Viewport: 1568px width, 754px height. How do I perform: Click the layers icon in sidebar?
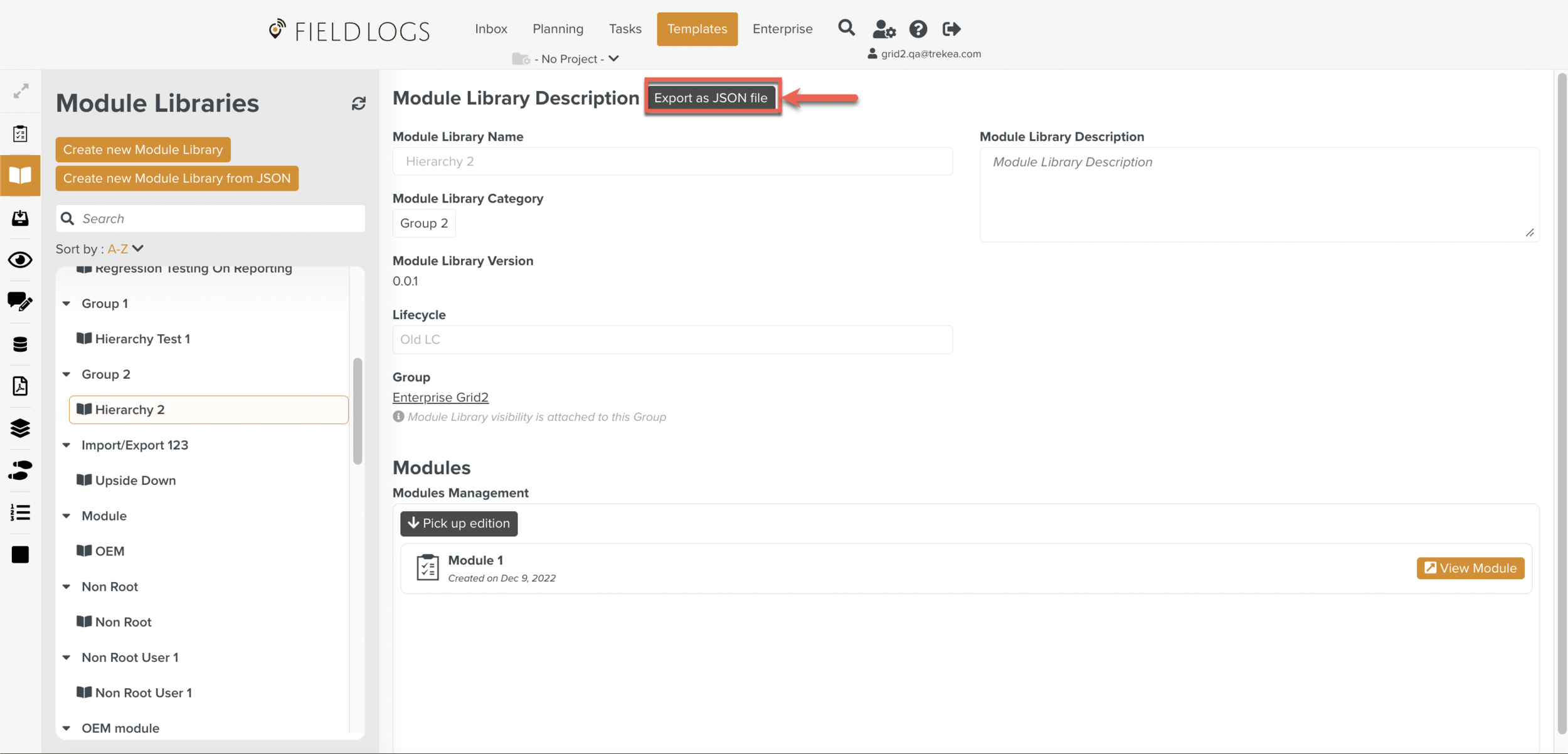click(19, 428)
